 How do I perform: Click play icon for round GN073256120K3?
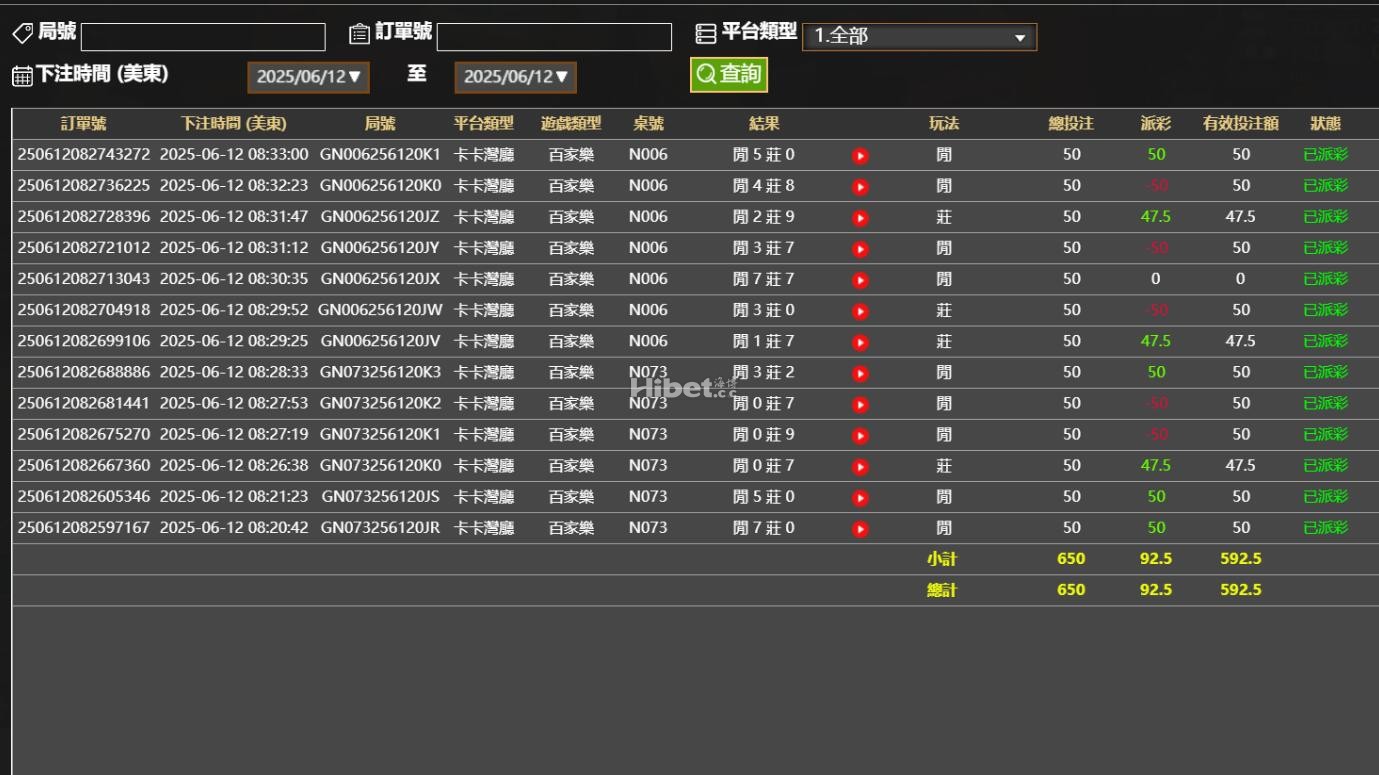tap(860, 374)
